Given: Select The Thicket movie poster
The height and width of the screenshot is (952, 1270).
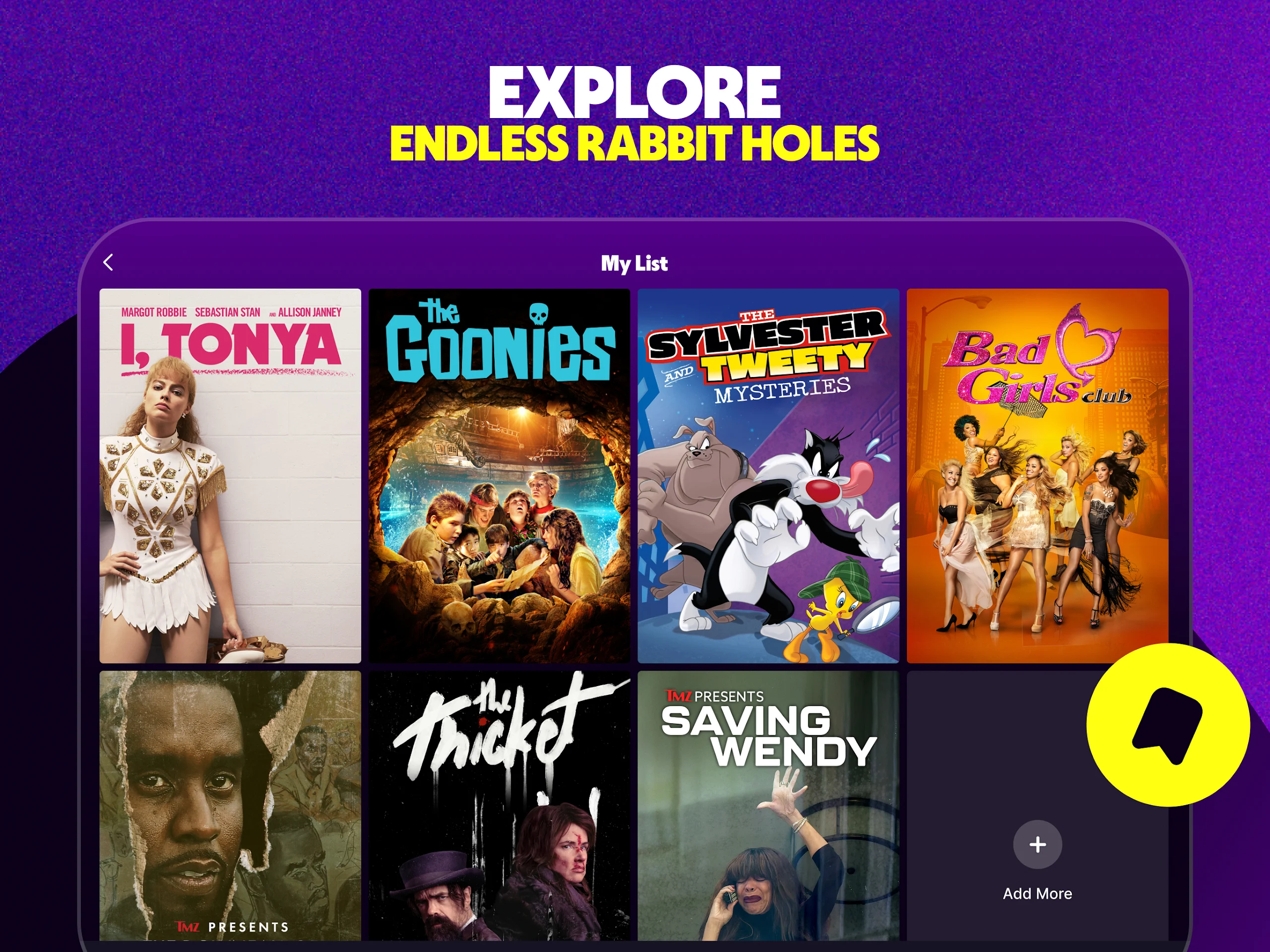Looking at the screenshot, I should (x=499, y=806).
